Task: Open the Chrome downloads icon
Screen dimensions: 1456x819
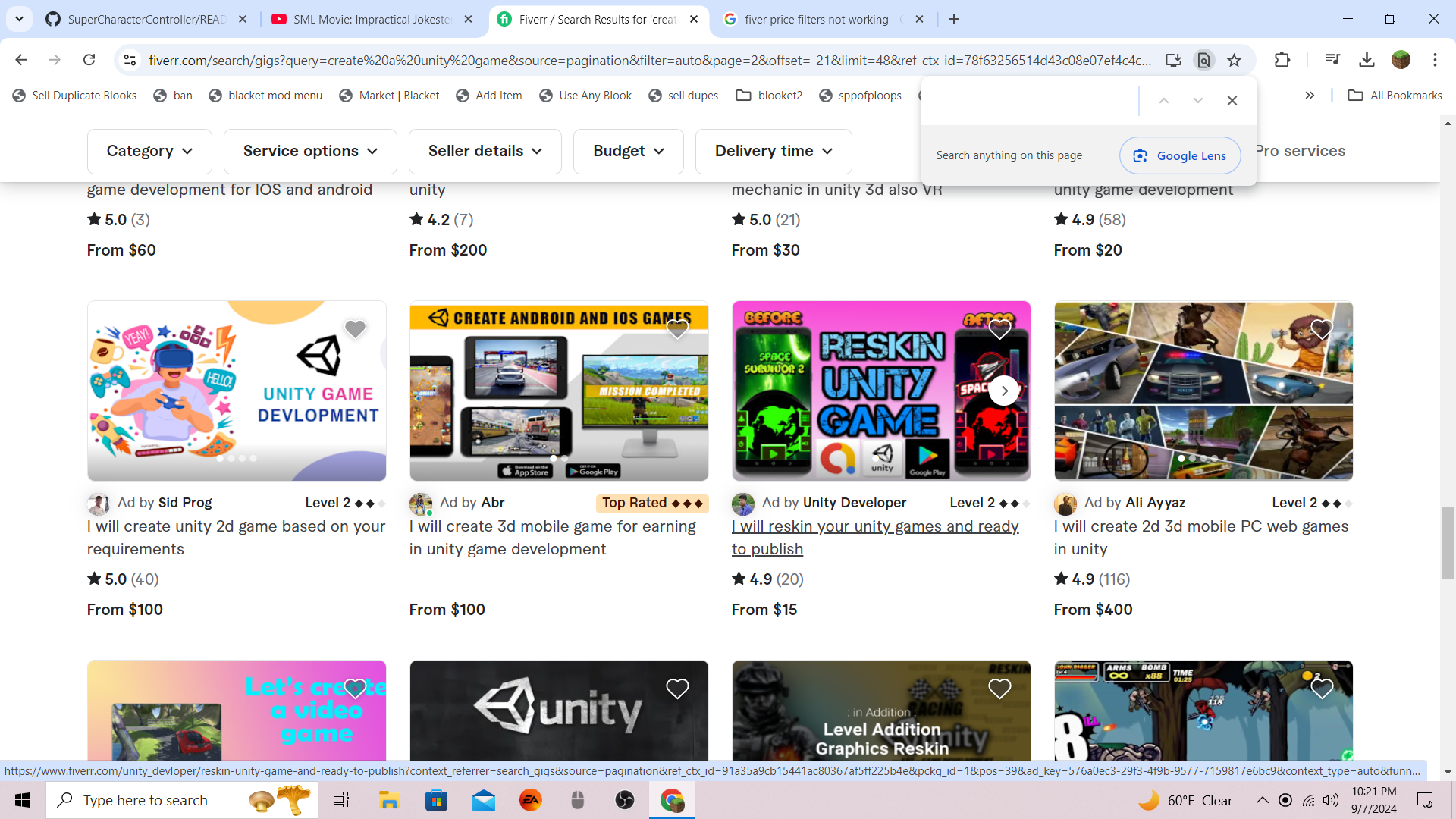Action: [x=1367, y=60]
